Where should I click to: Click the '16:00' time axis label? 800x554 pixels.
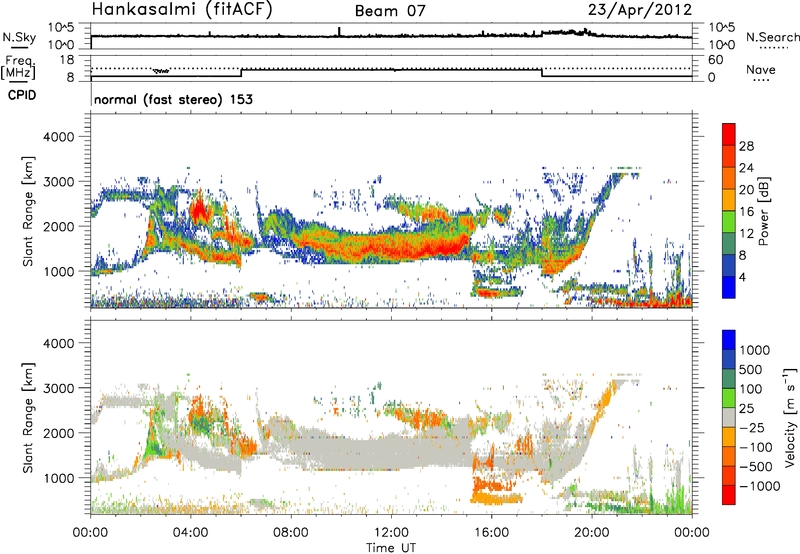tap(491, 533)
